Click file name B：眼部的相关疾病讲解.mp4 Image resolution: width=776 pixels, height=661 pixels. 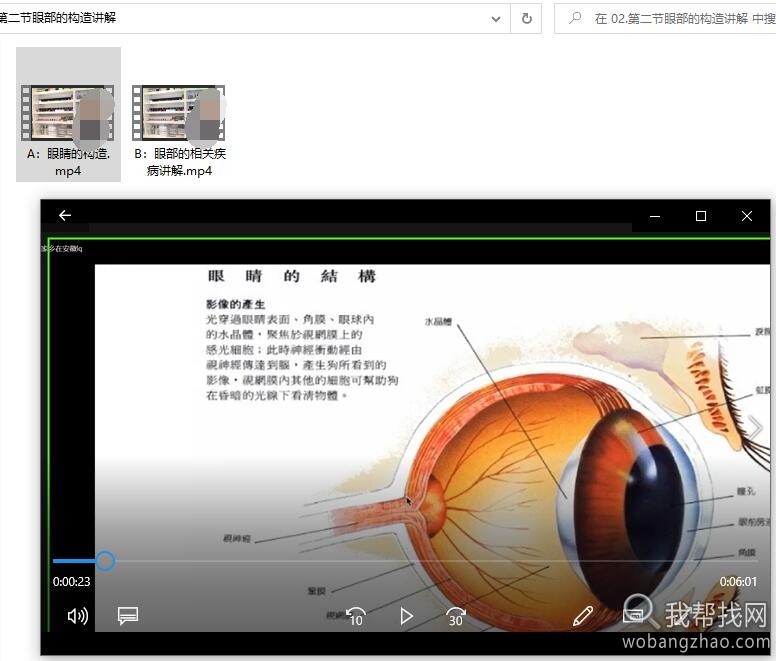click(x=180, y=162)
